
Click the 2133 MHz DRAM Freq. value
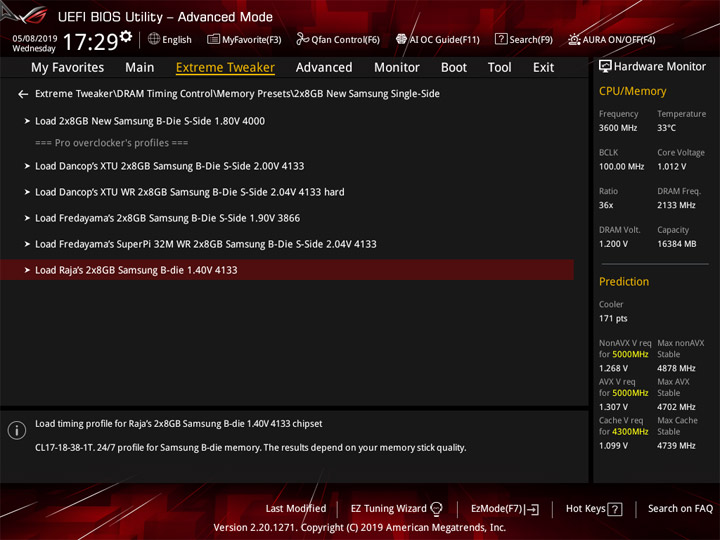tap(676, 205)
